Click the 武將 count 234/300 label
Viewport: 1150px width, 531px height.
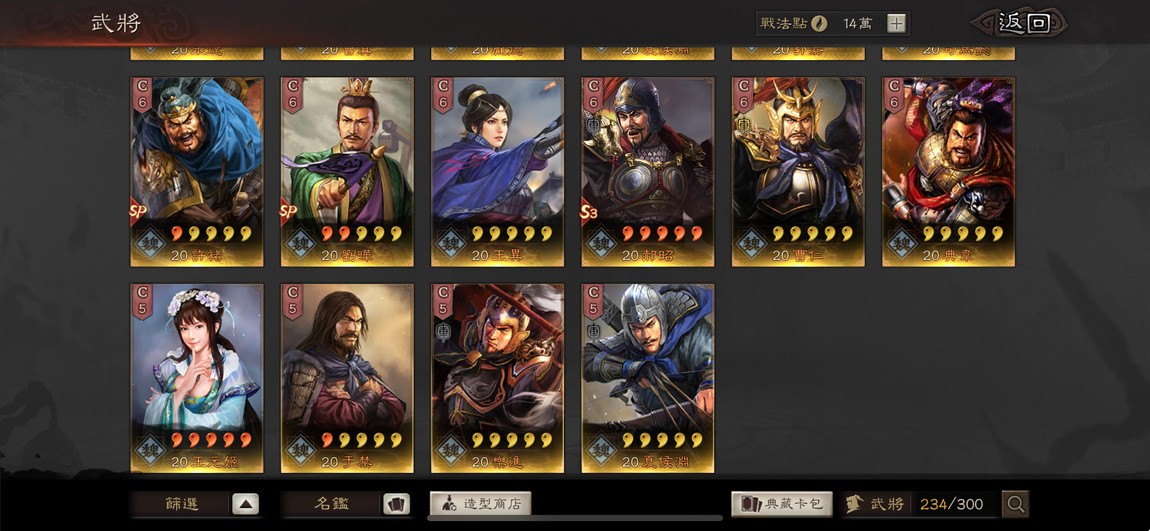tap(951, 504)
